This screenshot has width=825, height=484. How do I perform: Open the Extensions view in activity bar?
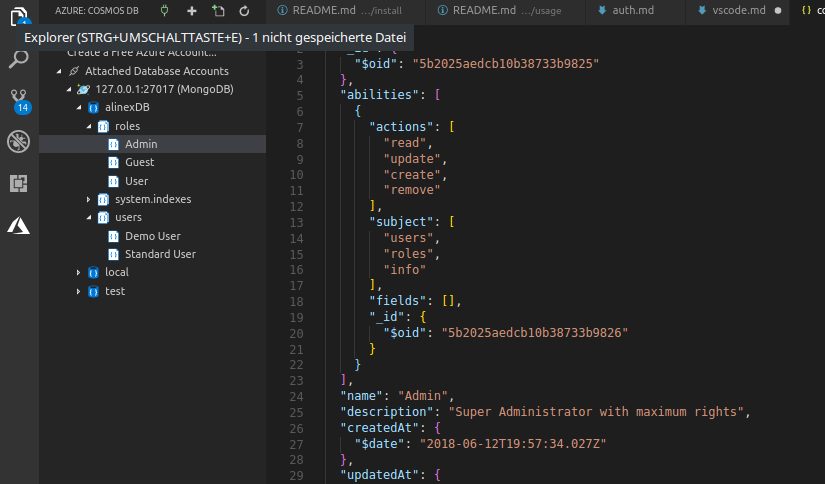click(18, 183)
